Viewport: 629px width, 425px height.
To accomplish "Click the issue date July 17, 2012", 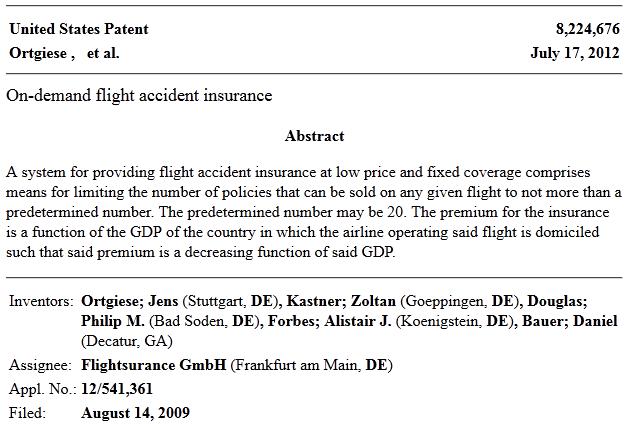I will (575, 53).
